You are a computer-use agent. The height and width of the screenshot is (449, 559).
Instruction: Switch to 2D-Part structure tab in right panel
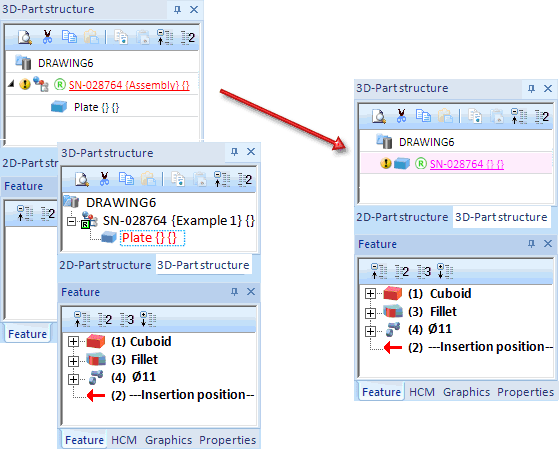(x=402, y=217)
